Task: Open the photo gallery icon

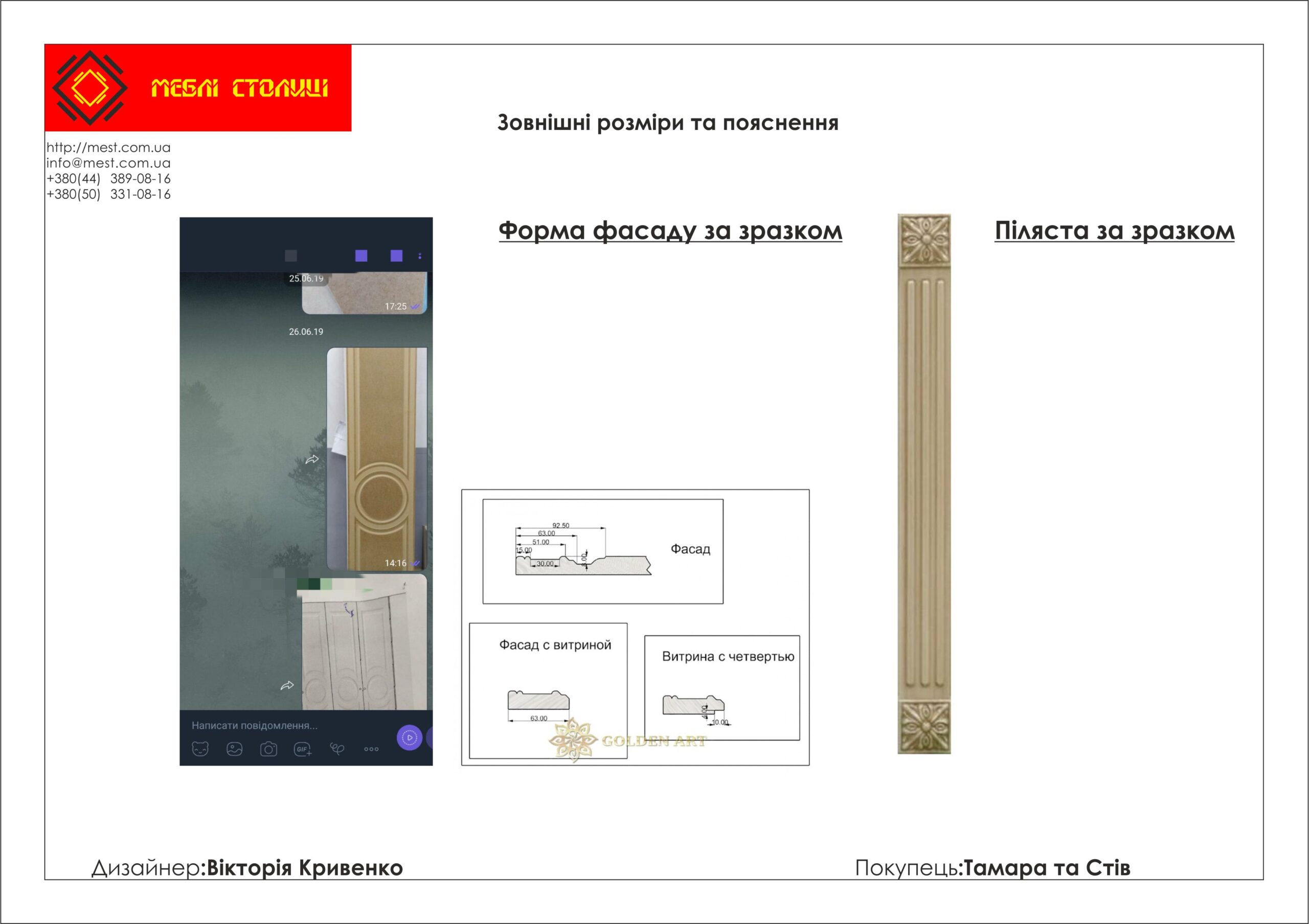Action: pos(234,749)
